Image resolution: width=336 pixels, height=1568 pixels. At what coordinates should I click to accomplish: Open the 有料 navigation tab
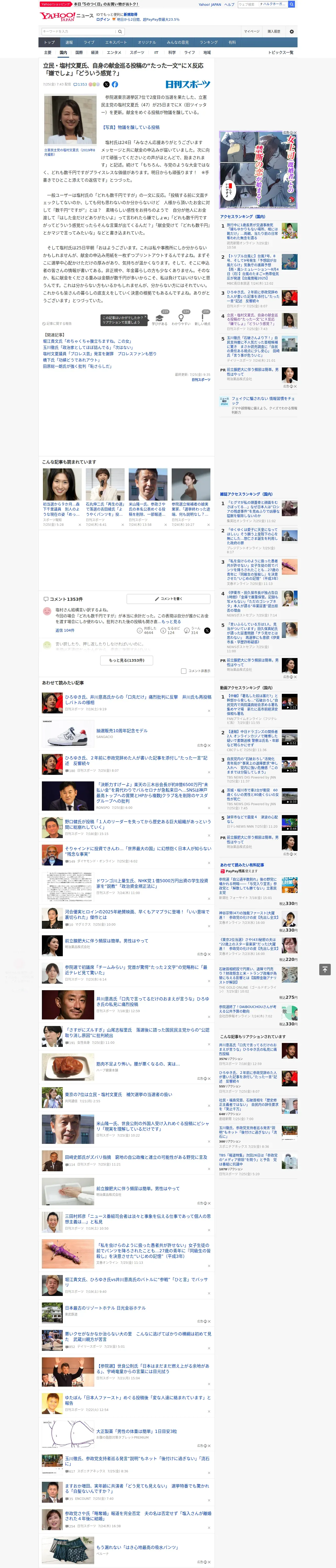232,42
